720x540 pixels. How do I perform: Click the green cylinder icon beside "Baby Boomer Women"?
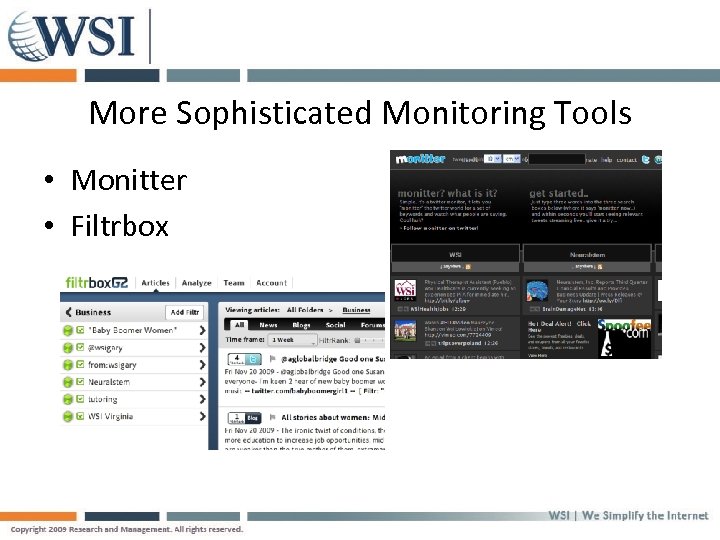[x=68, y=330]
